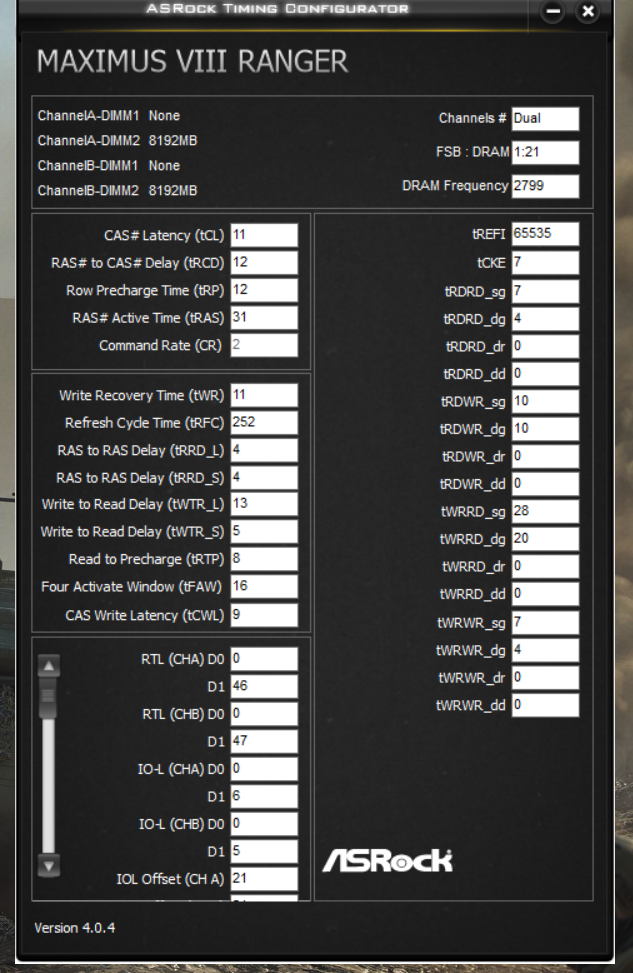Click the tRRD_S value field
The height and width of the screenshot is (973, 633).
264,477
